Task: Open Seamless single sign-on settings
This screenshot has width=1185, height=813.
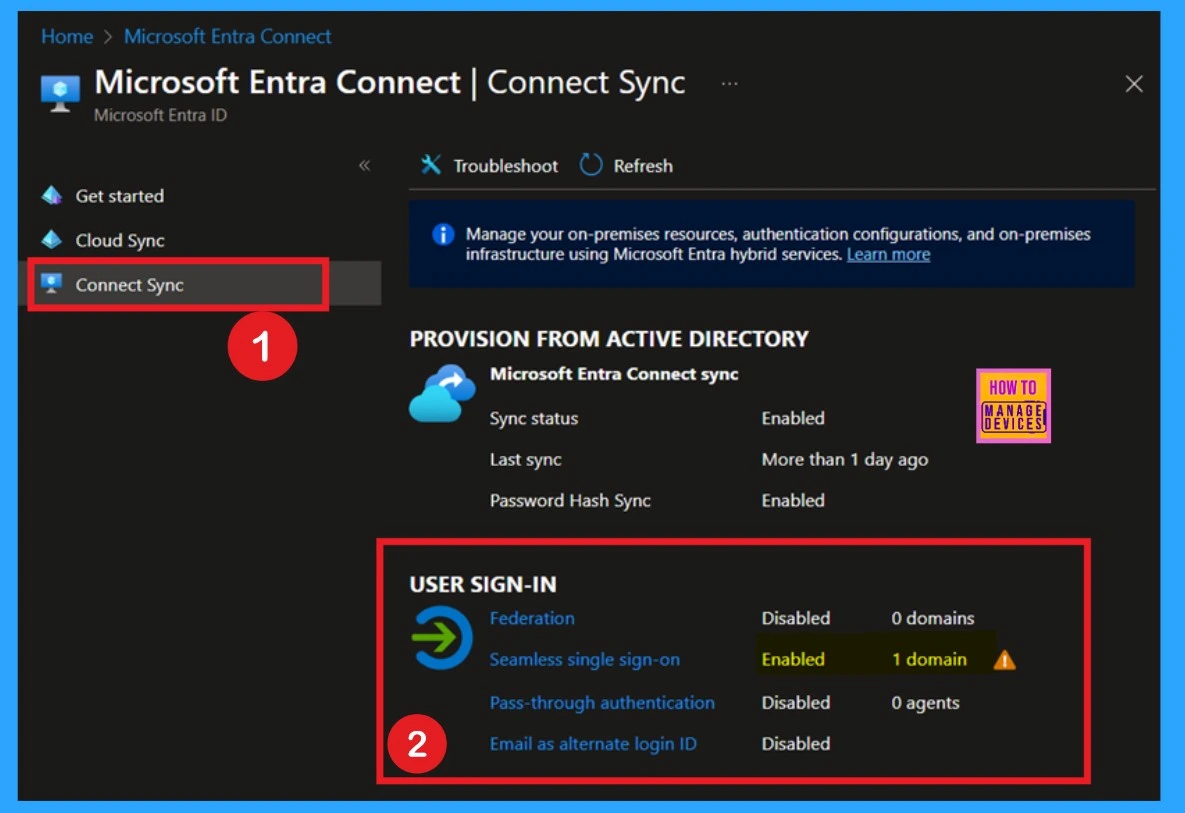Action: (584, 660)
